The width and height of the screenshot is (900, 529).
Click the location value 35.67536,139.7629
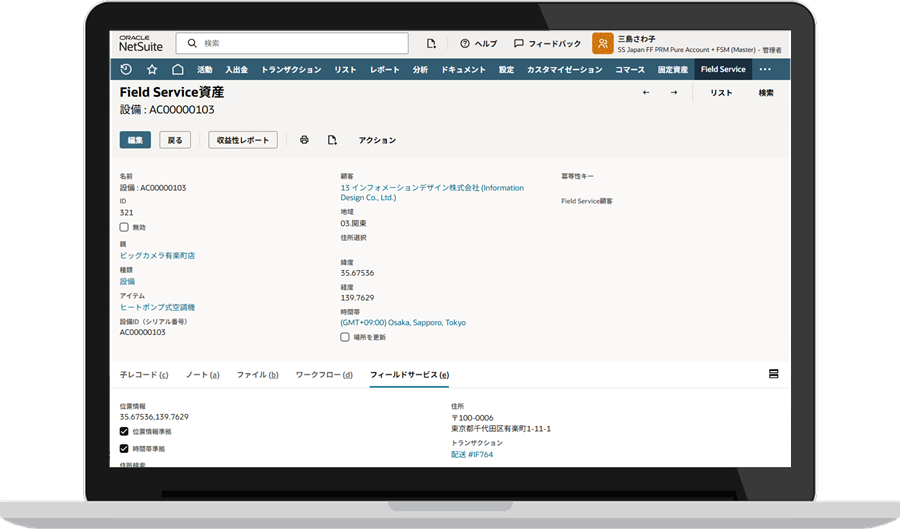coord(154,417)
